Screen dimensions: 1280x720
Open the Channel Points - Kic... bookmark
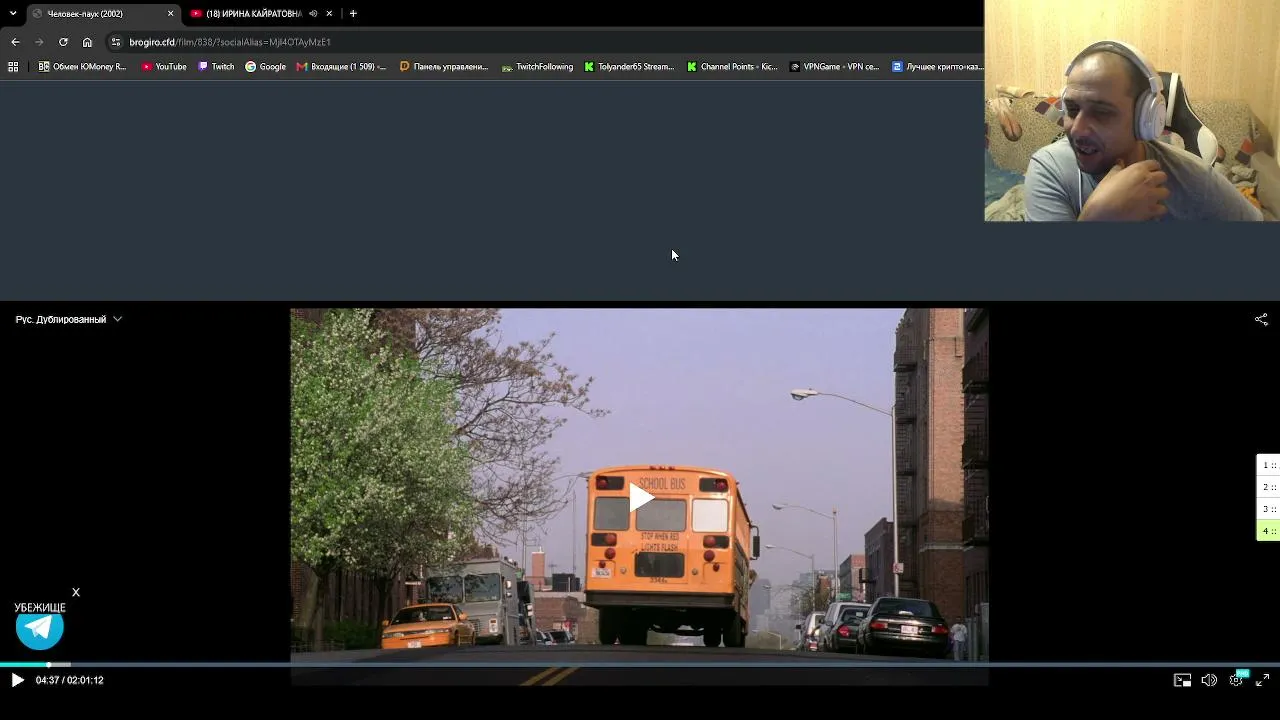click(732, 67)
